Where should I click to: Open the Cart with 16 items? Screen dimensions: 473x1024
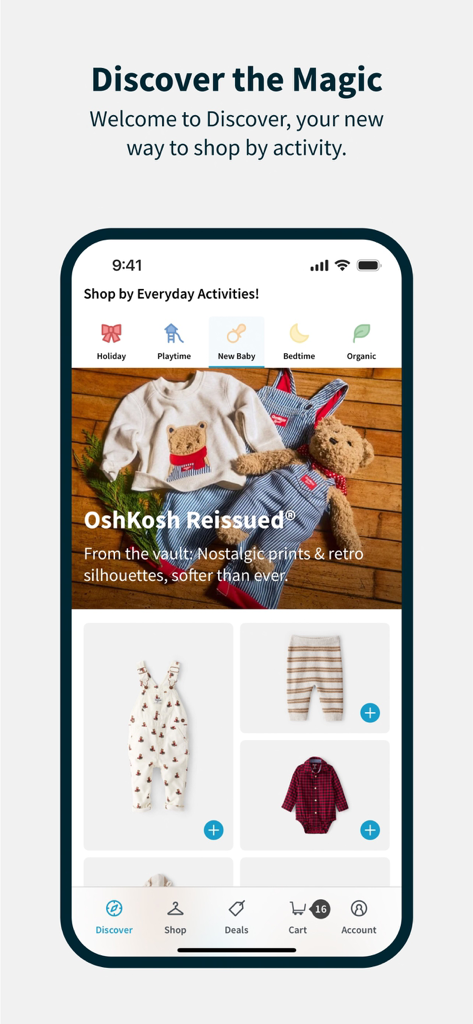[x=298, y=916]
